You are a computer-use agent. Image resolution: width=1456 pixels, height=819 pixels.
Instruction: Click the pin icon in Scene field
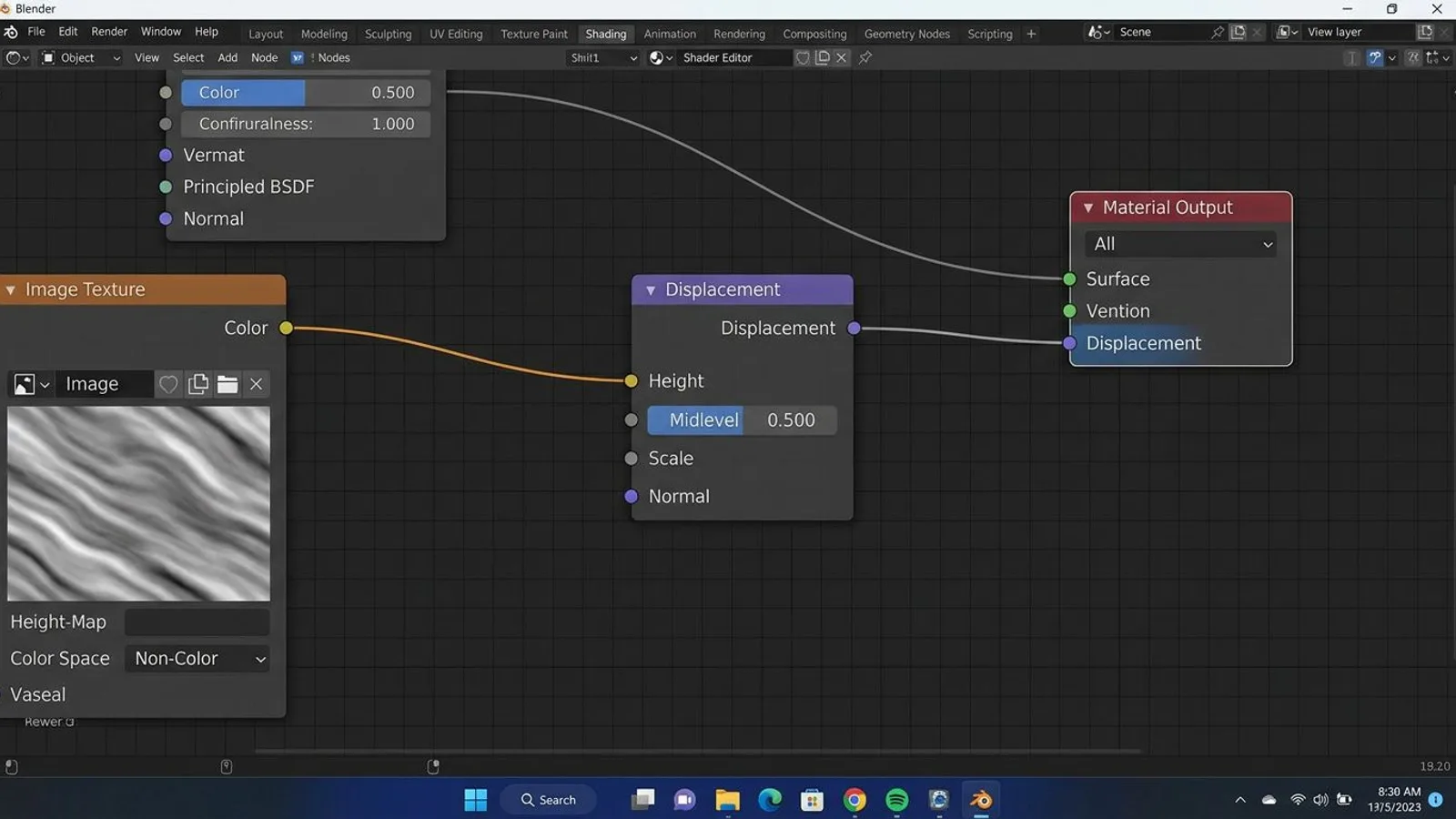click(x=1218, y=32)
